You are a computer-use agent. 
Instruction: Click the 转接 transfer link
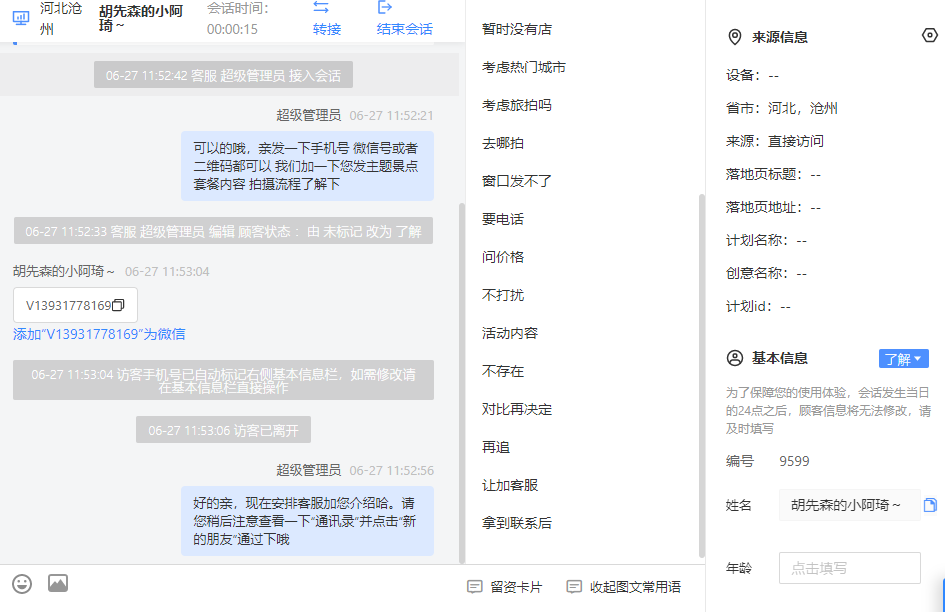pyautogui.click(x=327, y=29)
